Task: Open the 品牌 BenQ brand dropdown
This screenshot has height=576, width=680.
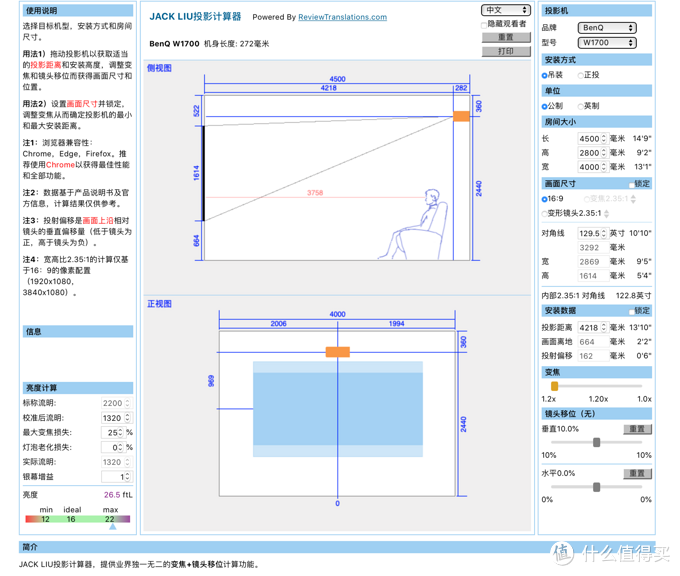Action: (607, 28)
